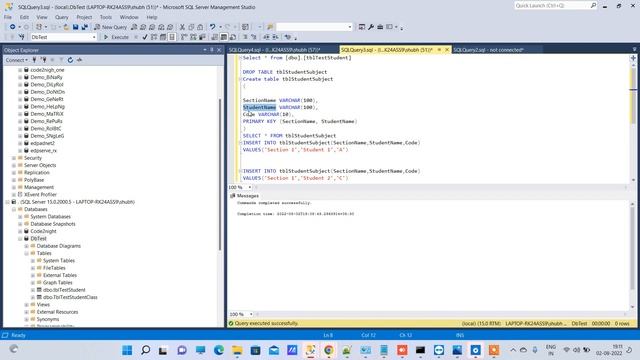Select the edpserve_rx database

tap(43, 151)
